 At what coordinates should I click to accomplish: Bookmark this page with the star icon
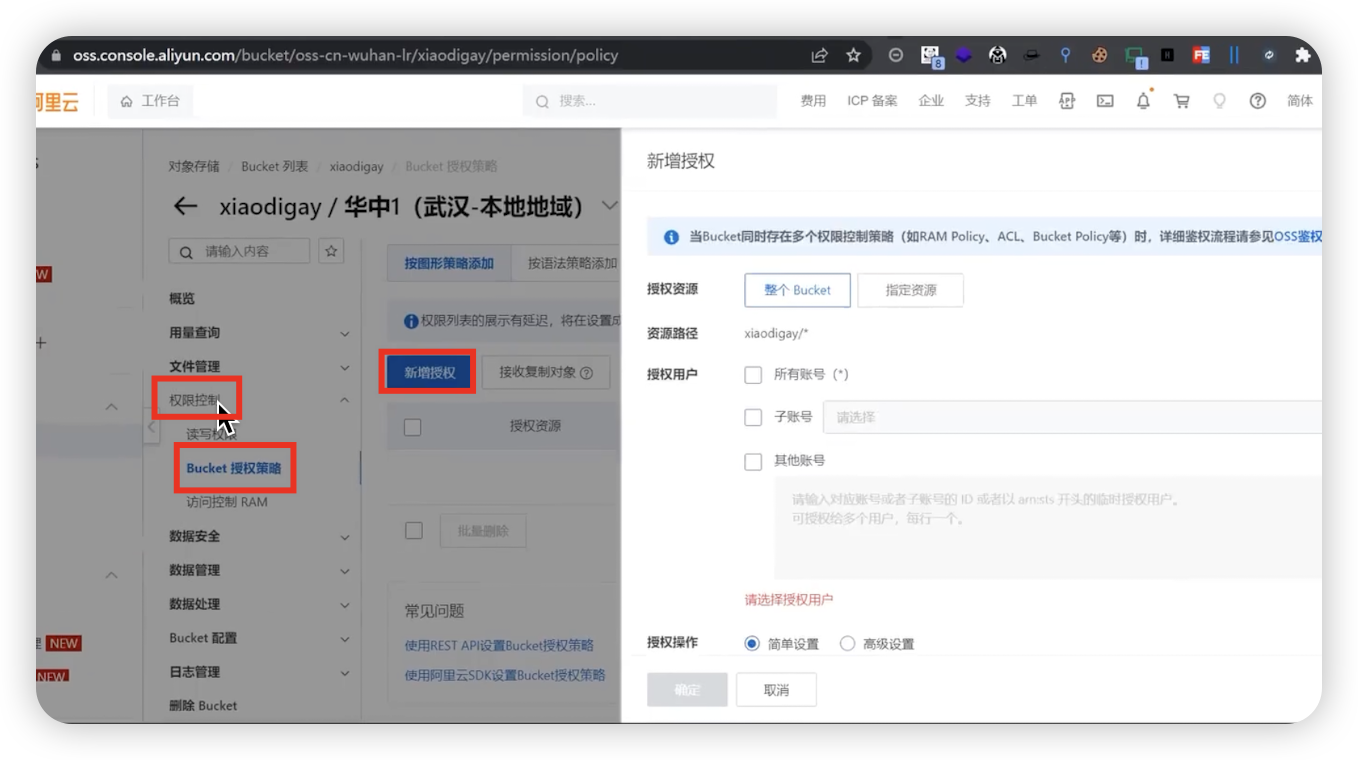(853, 56)
